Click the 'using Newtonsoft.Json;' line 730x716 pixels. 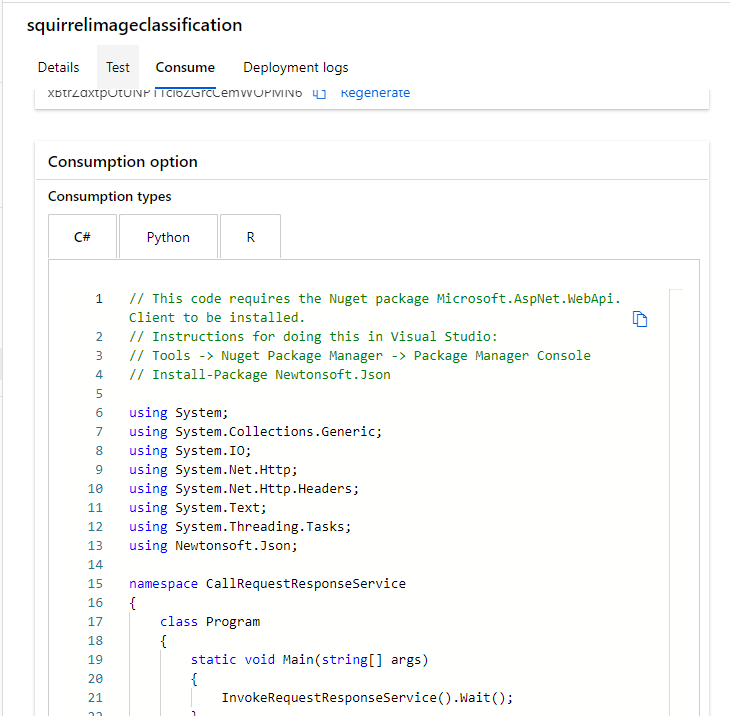pyautogui.click(x=213, y=546)
